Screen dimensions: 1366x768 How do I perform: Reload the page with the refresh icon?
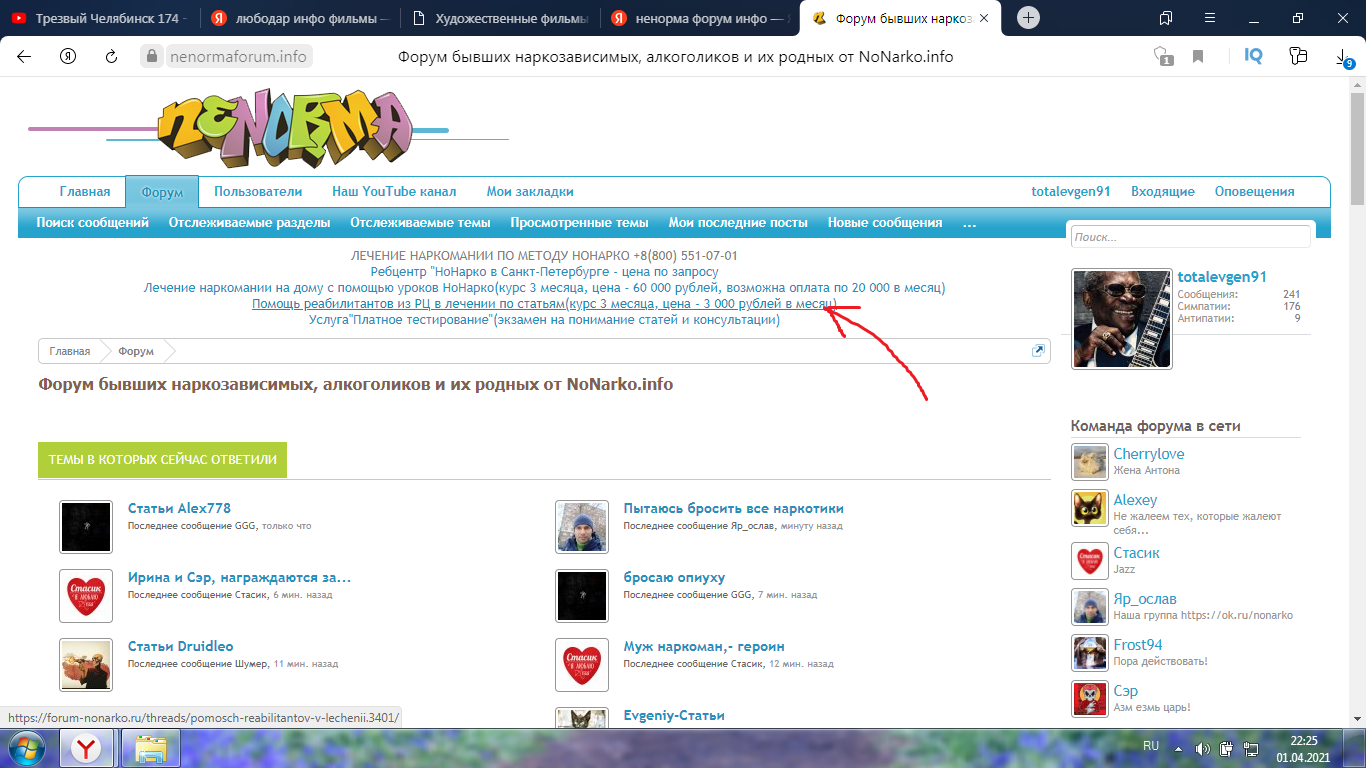coord(112,57)
